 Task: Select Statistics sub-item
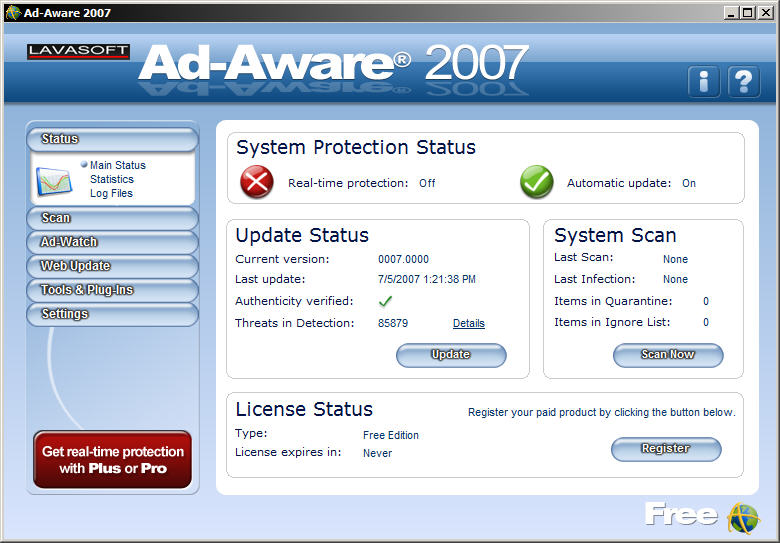tap(112, 179)
